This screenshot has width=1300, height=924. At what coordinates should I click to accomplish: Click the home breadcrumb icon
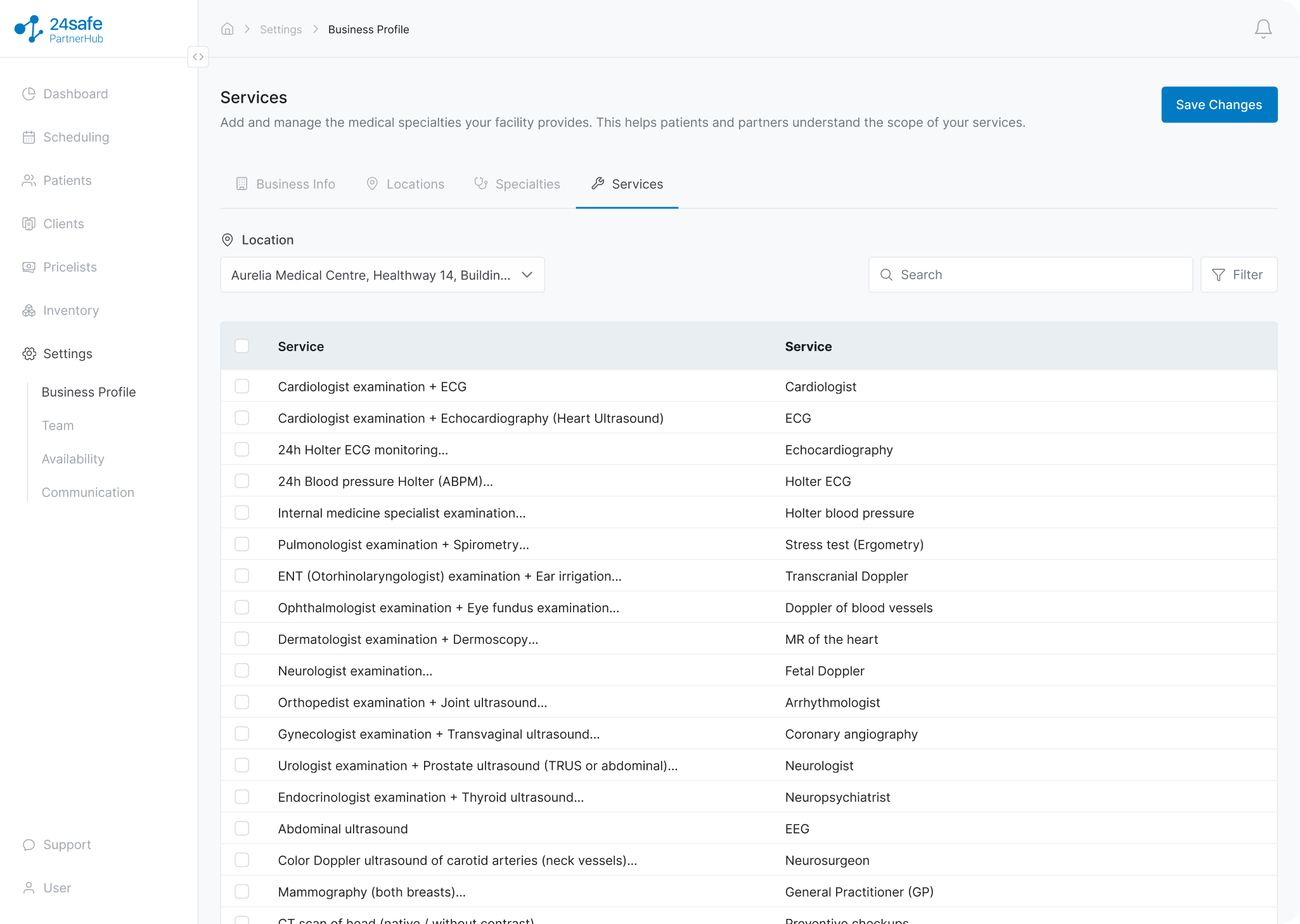228,29
